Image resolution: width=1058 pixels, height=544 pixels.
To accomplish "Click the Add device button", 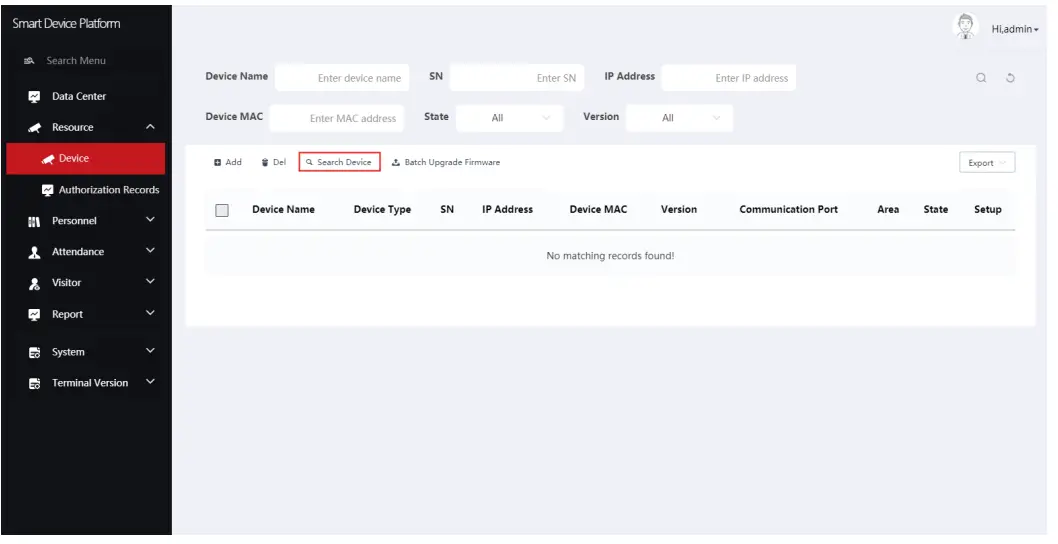I will pos(228,163).
